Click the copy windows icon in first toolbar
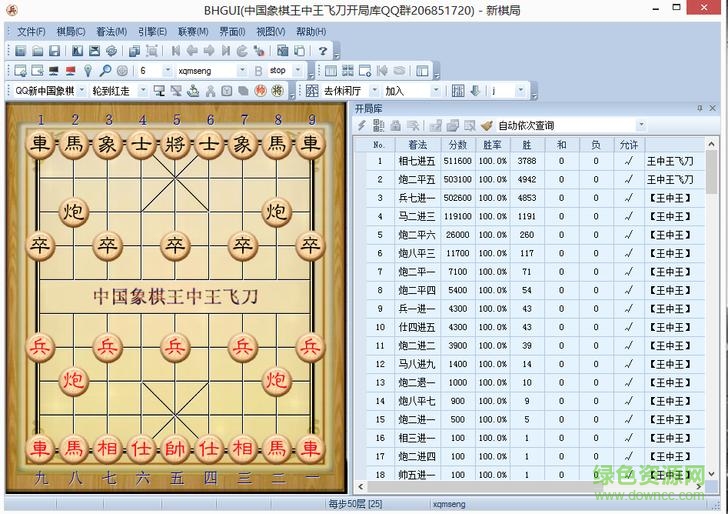The image size is (728, 514). pyautogui.click(x=135, y=51)
